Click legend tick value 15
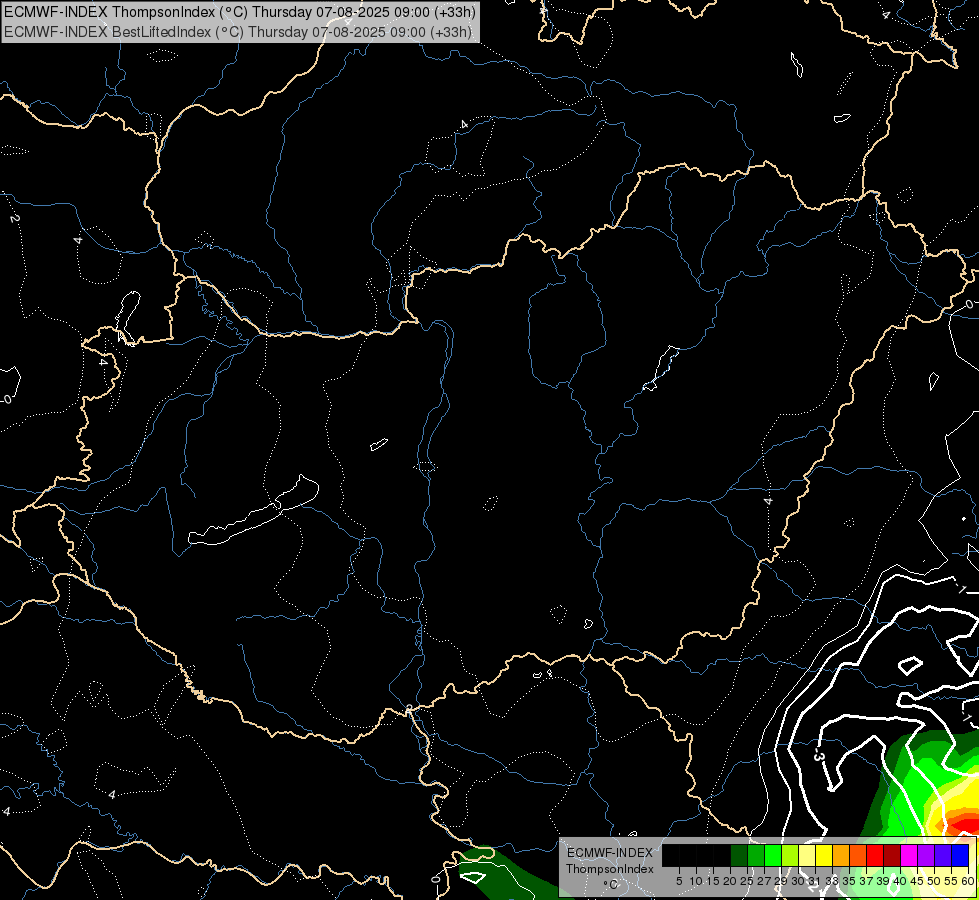Screen dimensions: 979x900 click(713, 881)
